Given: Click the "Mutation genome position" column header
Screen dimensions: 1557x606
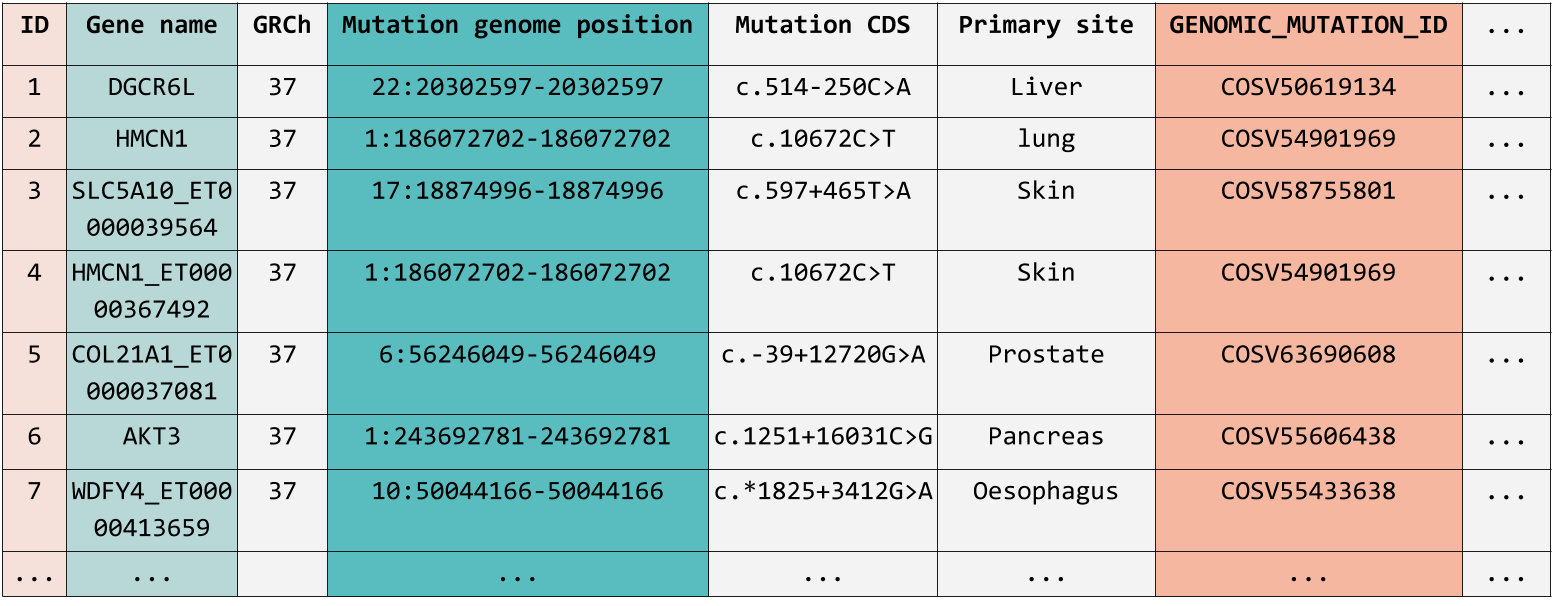Looking at the screenshot, I should (517, 26).
